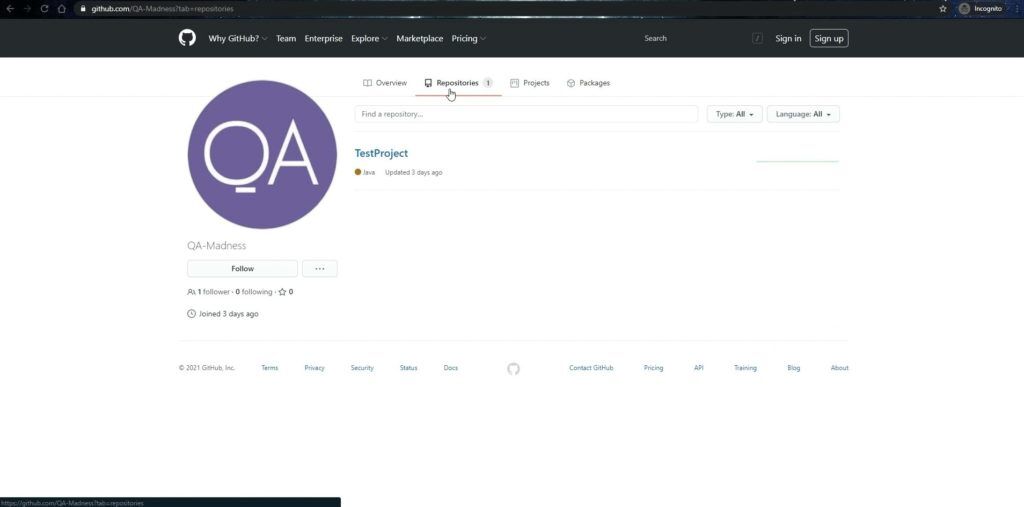Open Marketplace in the header
Screen dimensions: 1024x507
419,39
